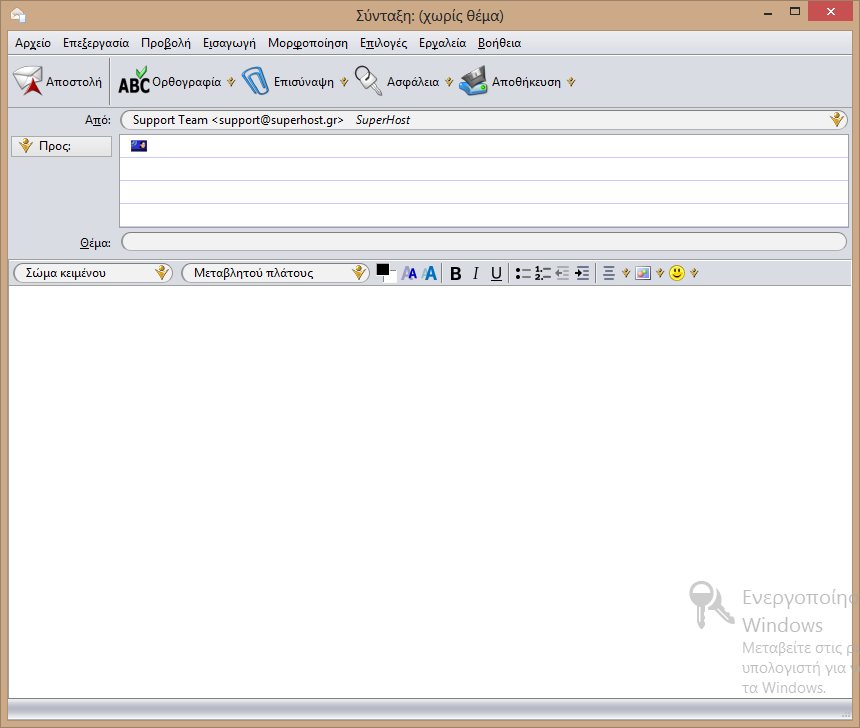Expand the insert image options arrow
The height and width of the screenshot is (728, 860).
pyautogui.click(x=660, y=273)
